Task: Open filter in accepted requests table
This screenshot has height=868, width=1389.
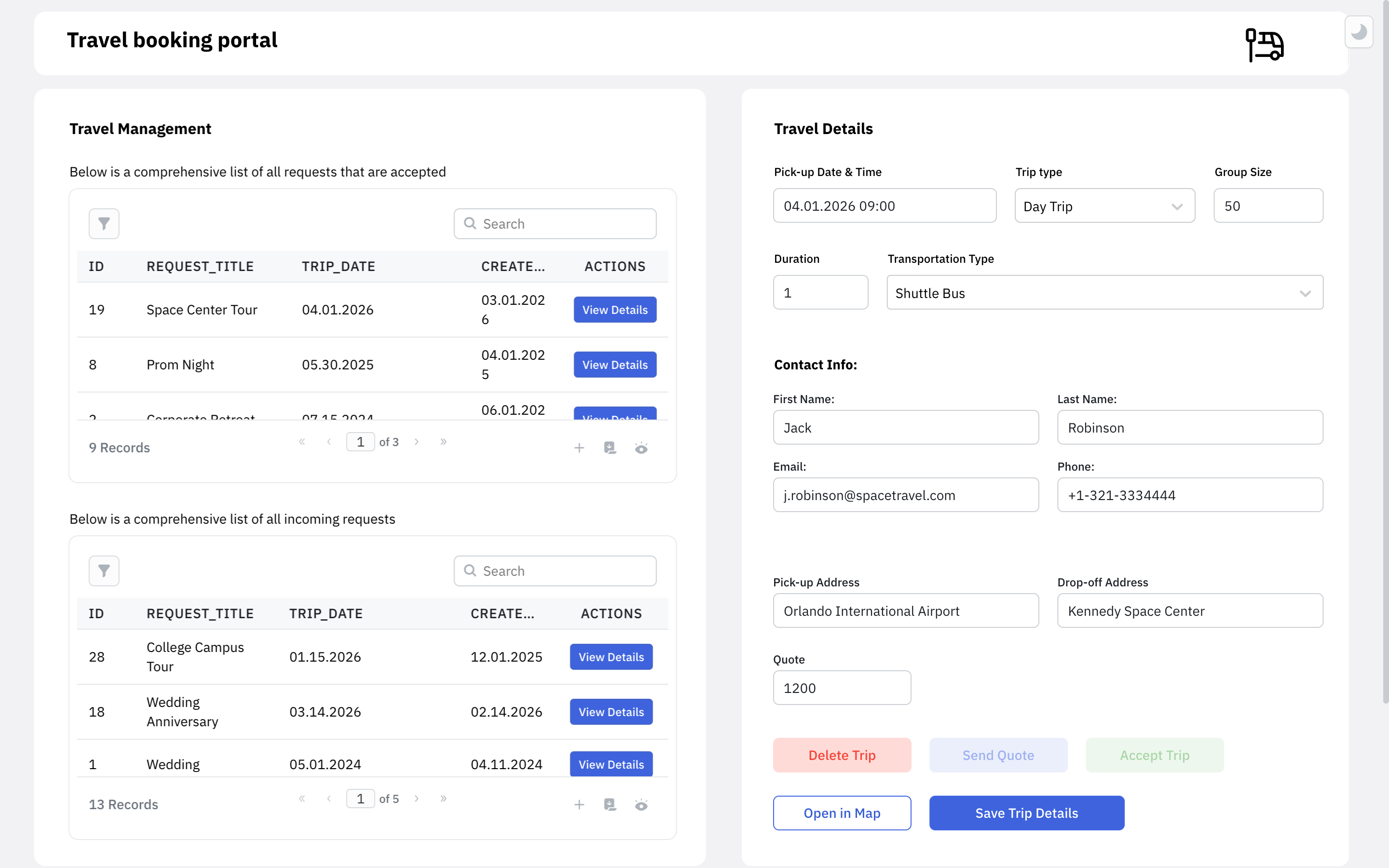Action: [x=104, y=224]
